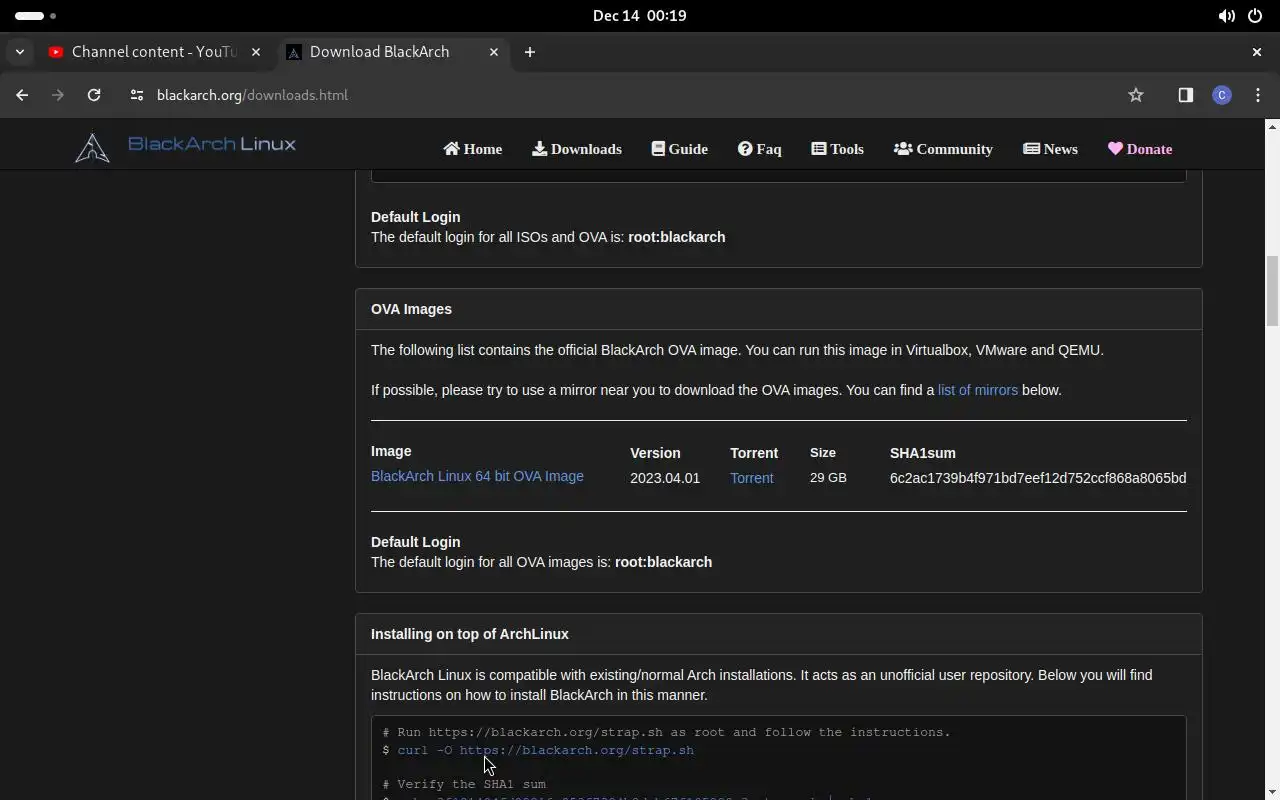
Task: Go back to the previous page
Action: (x=22, y=95)
